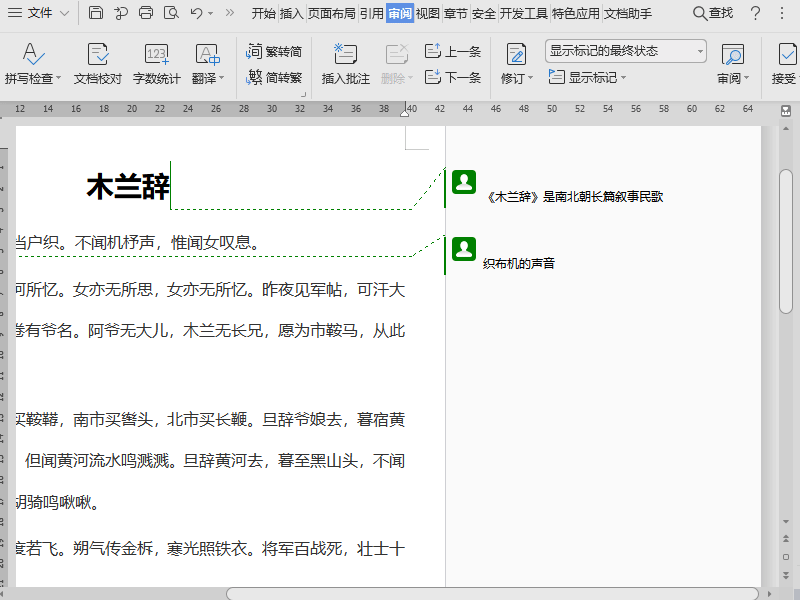Switch to the 引用 tab

(371, 13)
